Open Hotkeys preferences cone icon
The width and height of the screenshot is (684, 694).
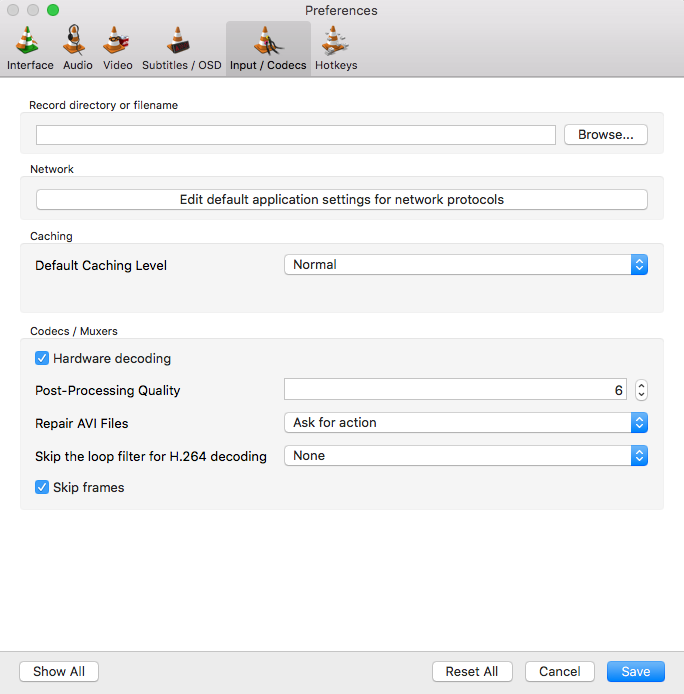(335, 41)
